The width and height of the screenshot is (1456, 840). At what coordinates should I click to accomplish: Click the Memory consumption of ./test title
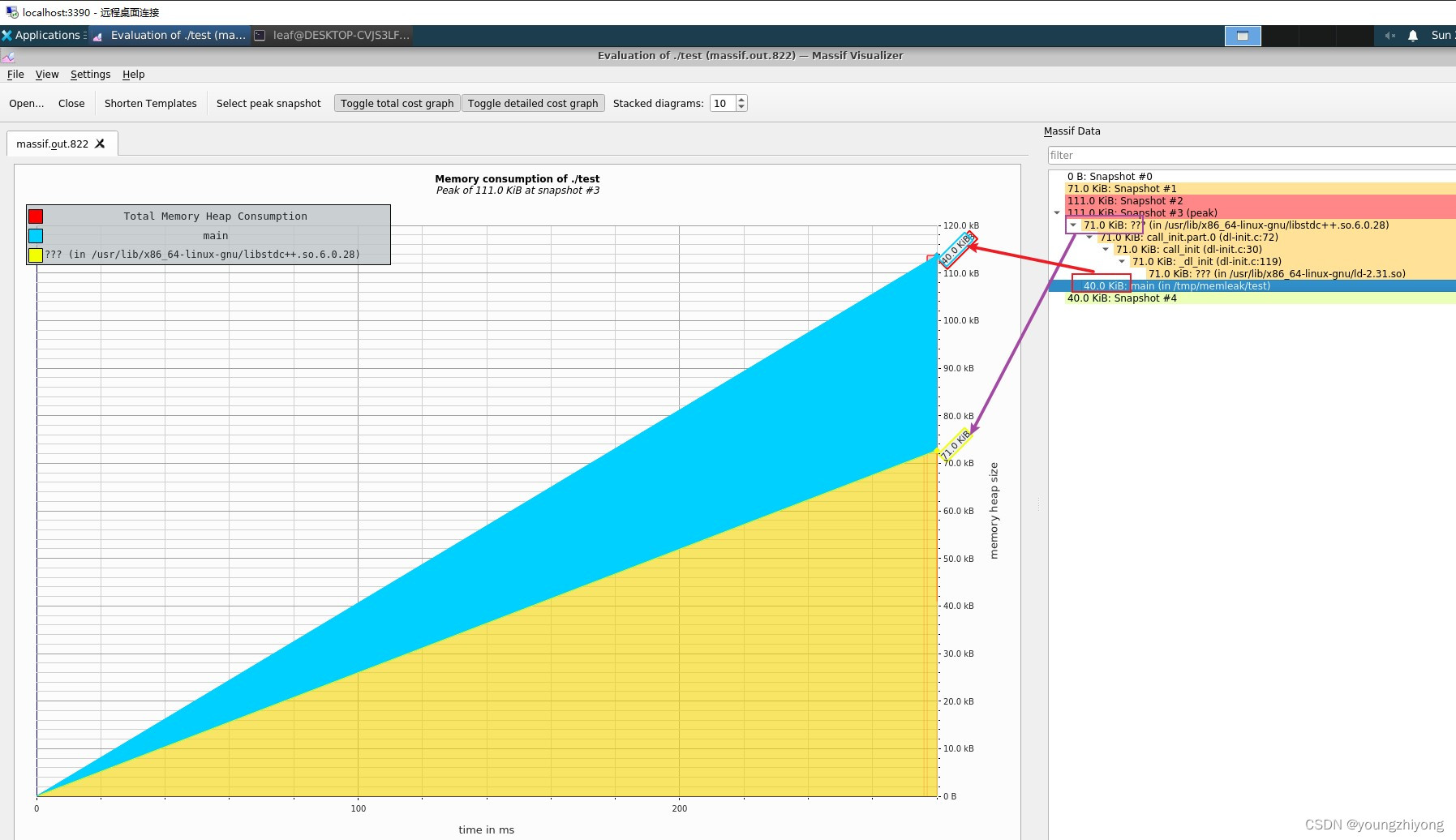click(x=518, y=178)
